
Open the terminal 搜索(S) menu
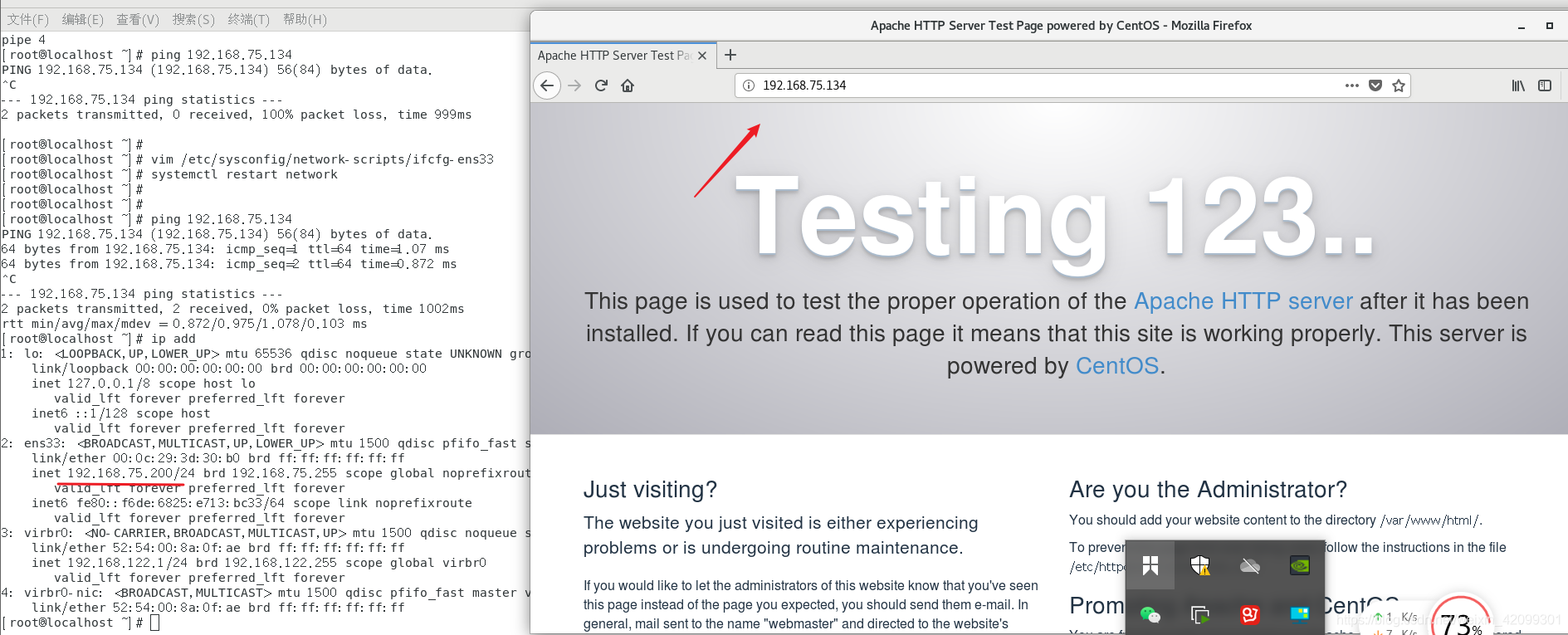[x=193, y=19]
